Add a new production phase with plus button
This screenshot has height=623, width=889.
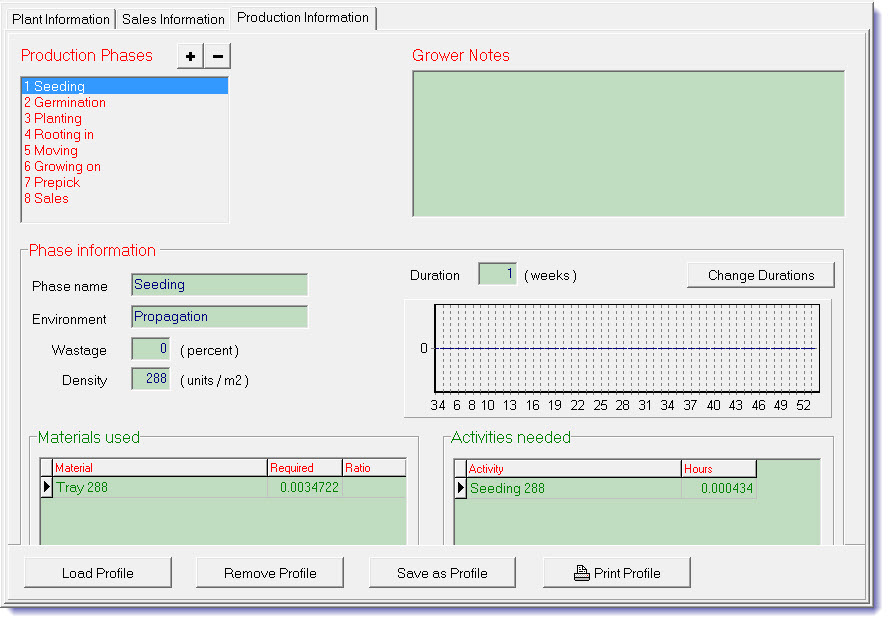point(190,56)
